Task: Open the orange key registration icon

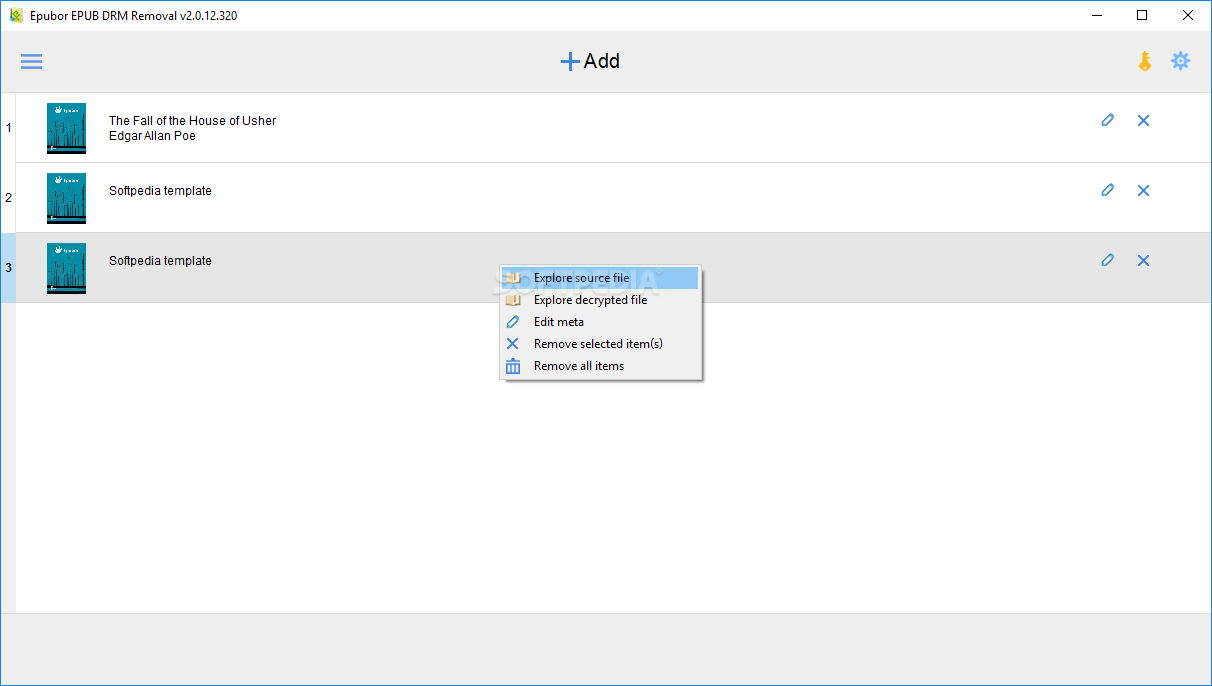Action: click(1145, 61)
